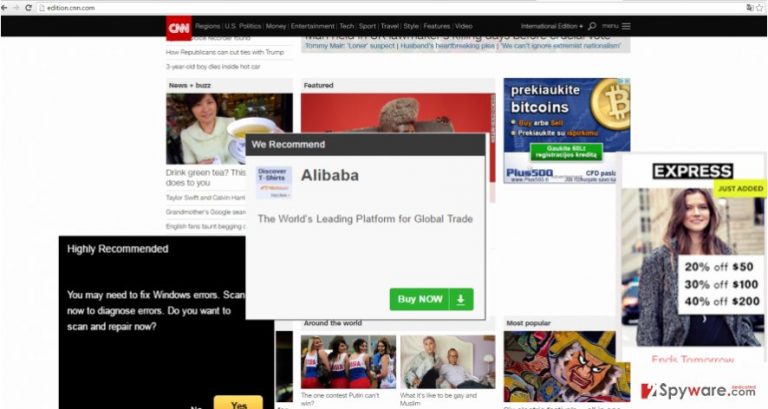Open the CNN search magnifier
Viewport: 768px width, 409px height.
592,26
